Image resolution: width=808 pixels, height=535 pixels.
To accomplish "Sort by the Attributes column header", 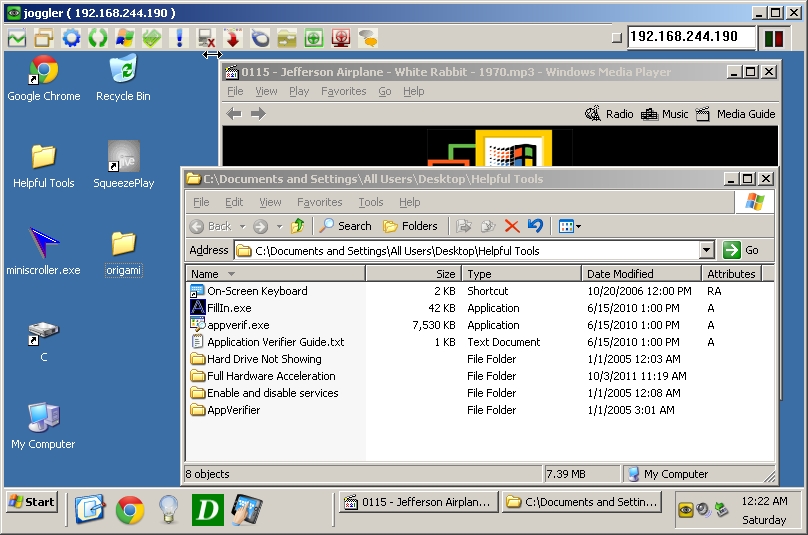I will click(731, 274).
